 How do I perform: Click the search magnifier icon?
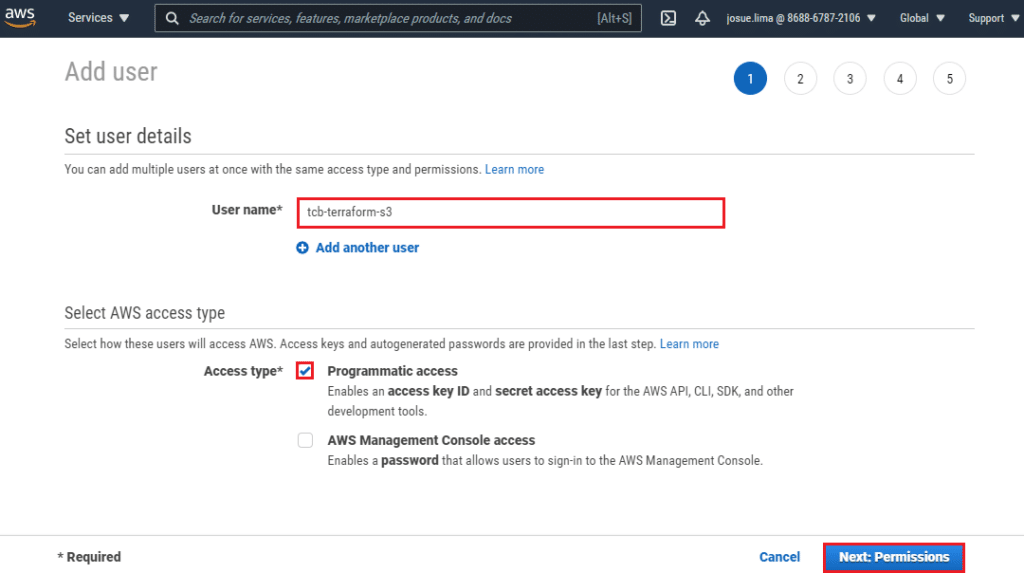tap(173, 18)
